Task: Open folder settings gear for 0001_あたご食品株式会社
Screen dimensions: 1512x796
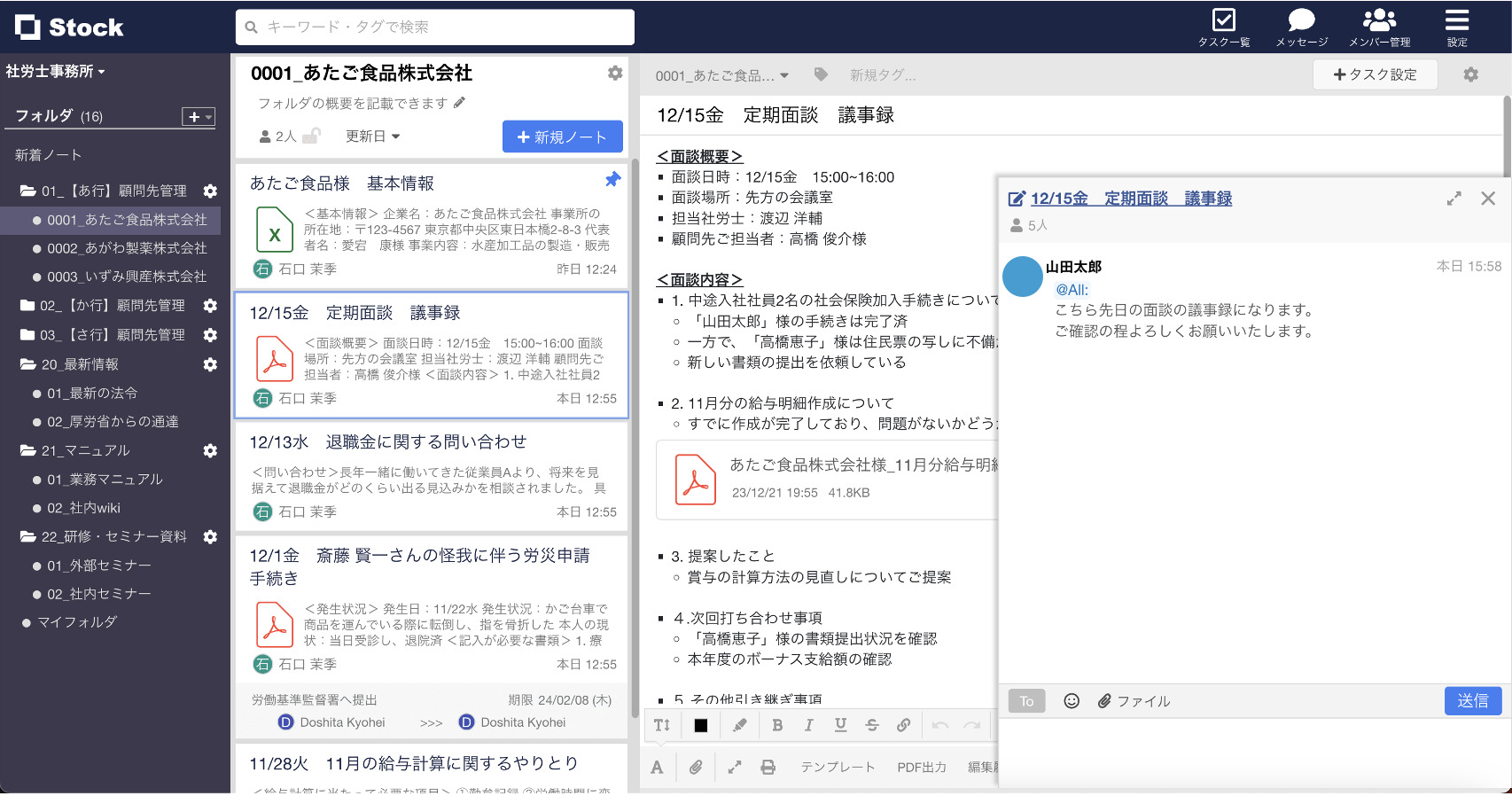Action: pos(615,73)
